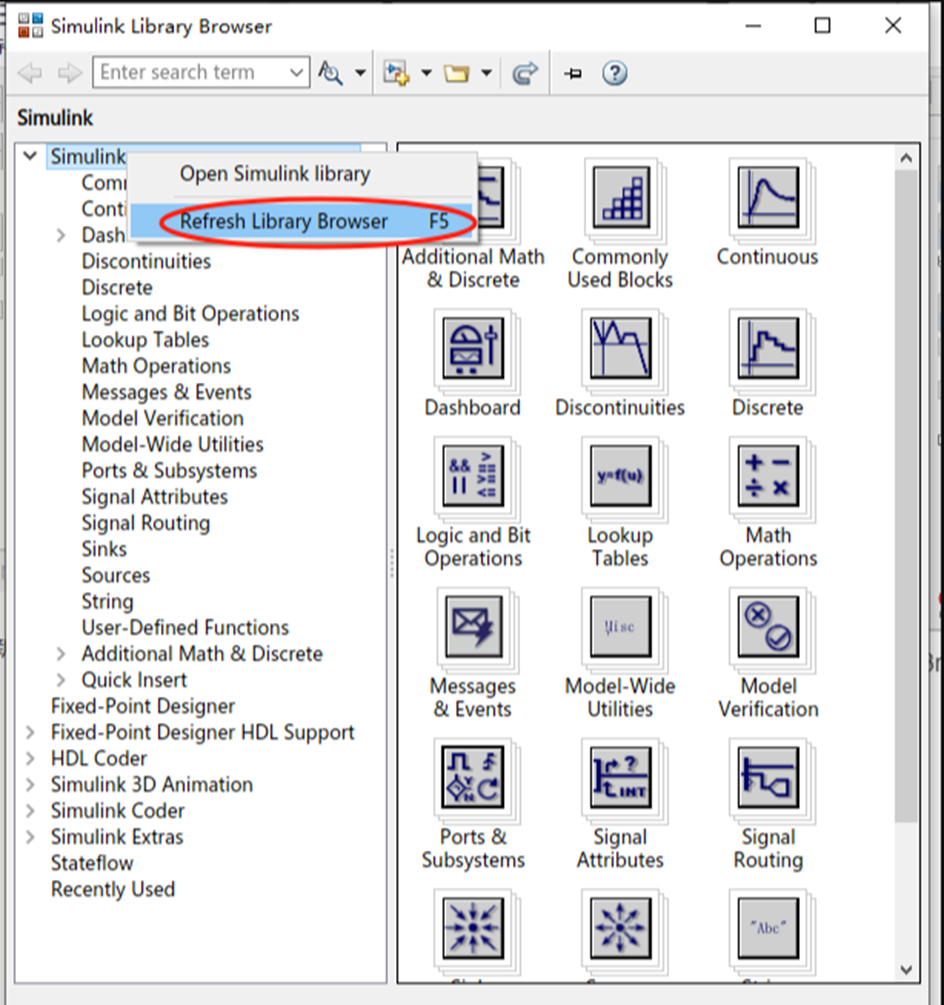Expand the HDL Coder node arrow
Screen dimensions: 944x1005
[30, 759]
